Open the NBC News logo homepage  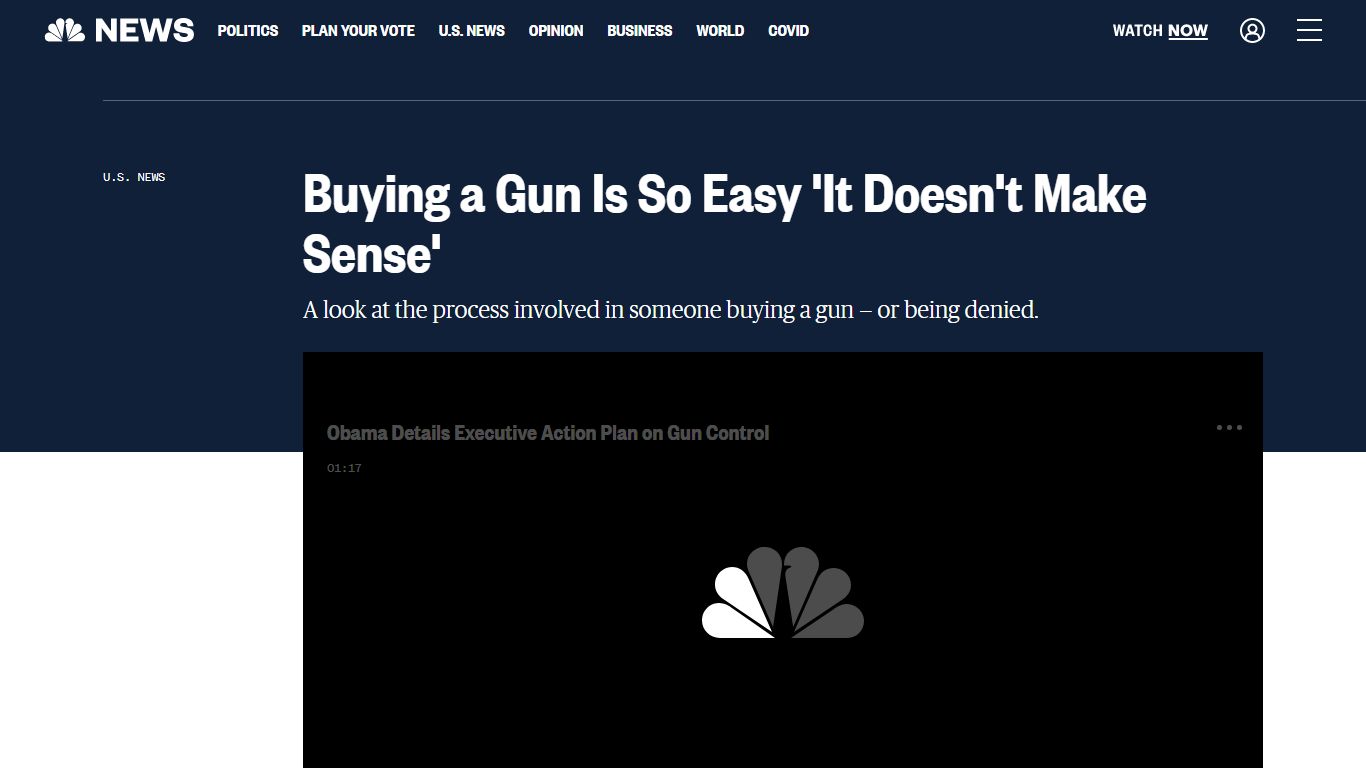[120, 31]
